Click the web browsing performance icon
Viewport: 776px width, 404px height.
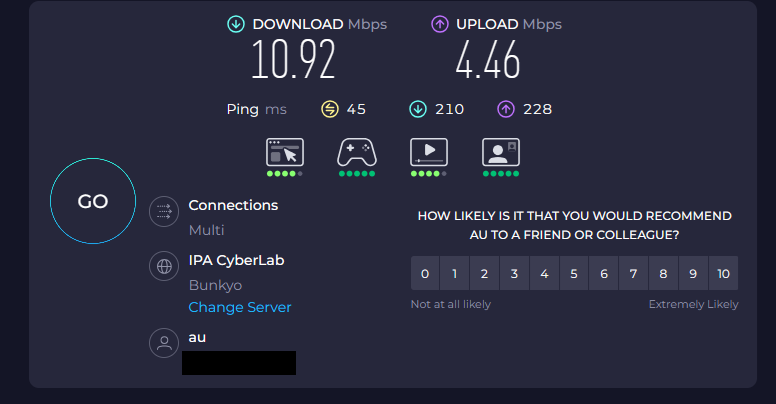coord(285,153)
